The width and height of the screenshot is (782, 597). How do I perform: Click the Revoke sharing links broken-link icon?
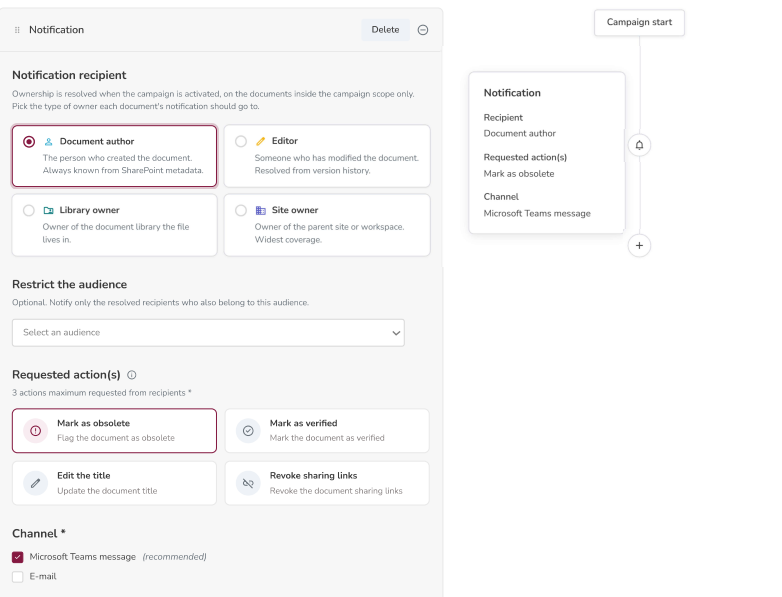[248, 483]
